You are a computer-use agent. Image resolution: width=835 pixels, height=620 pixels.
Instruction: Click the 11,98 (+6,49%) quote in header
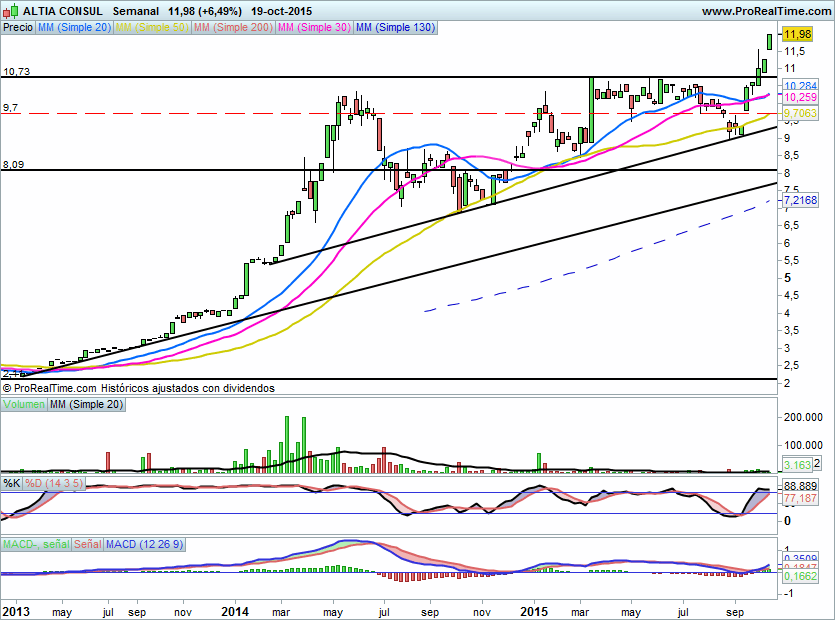coord(204,11)
